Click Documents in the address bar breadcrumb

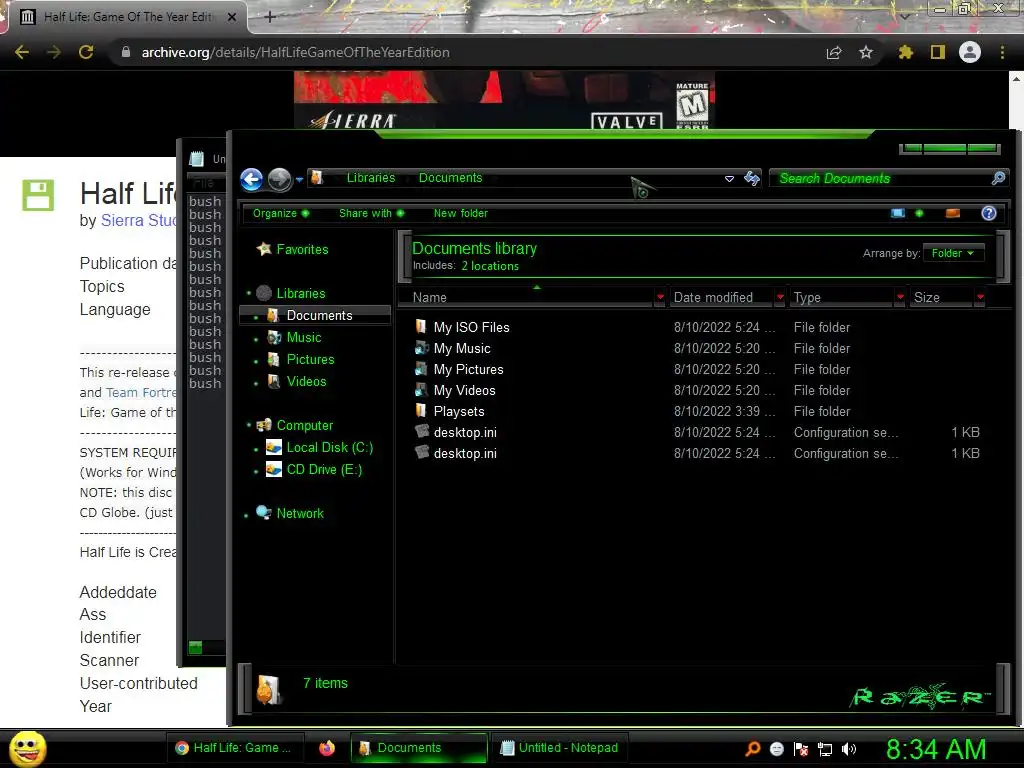[x=451, y=178]
